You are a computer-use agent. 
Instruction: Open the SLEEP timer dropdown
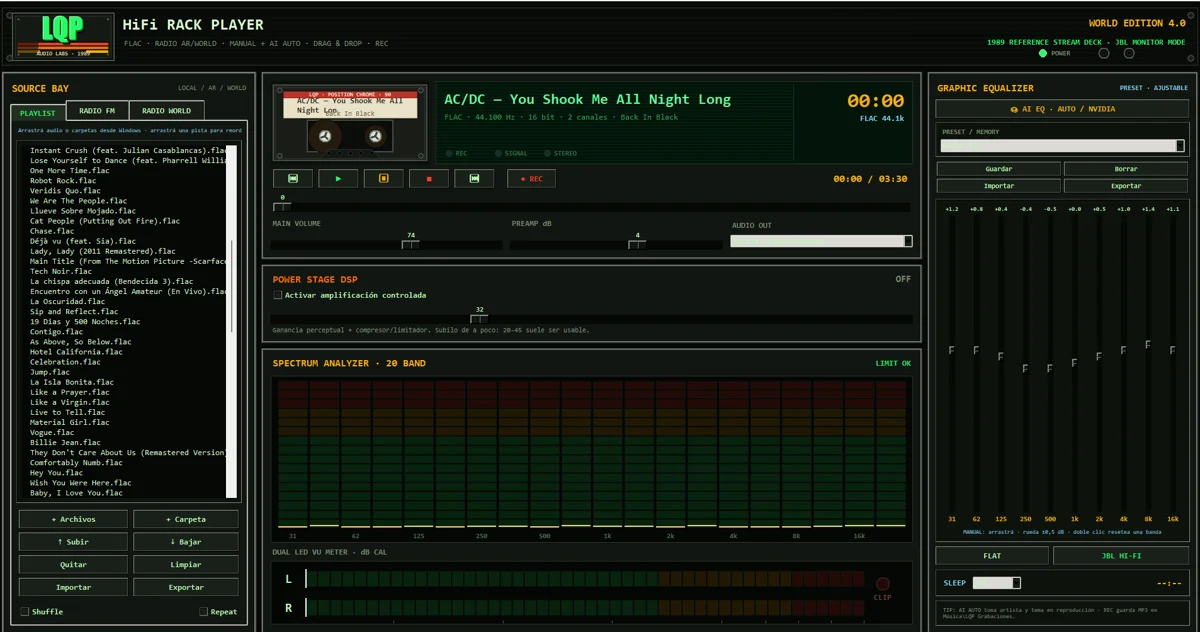click(x=997, y=583)
